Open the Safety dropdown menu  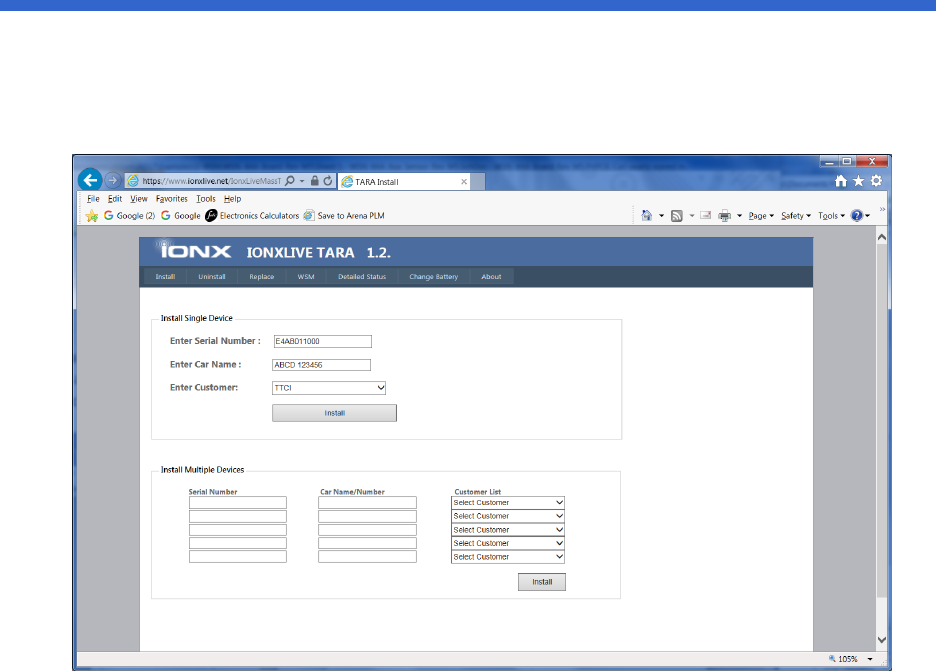tap(796, 216)
